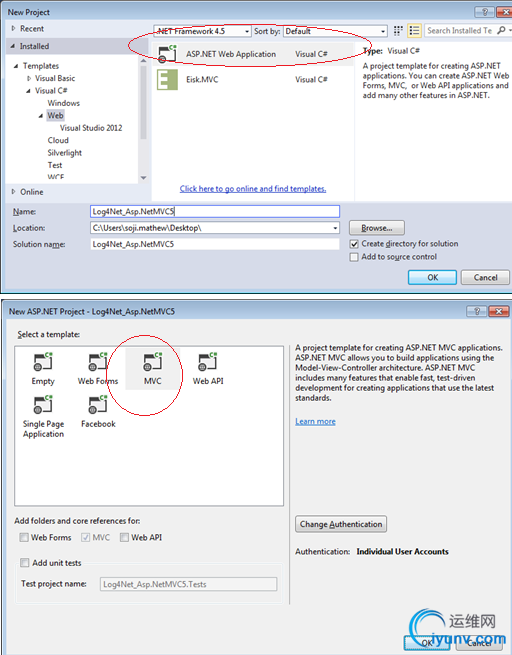Select Windows under Visual C#
512x655 pixels.
tap(63, 103)
